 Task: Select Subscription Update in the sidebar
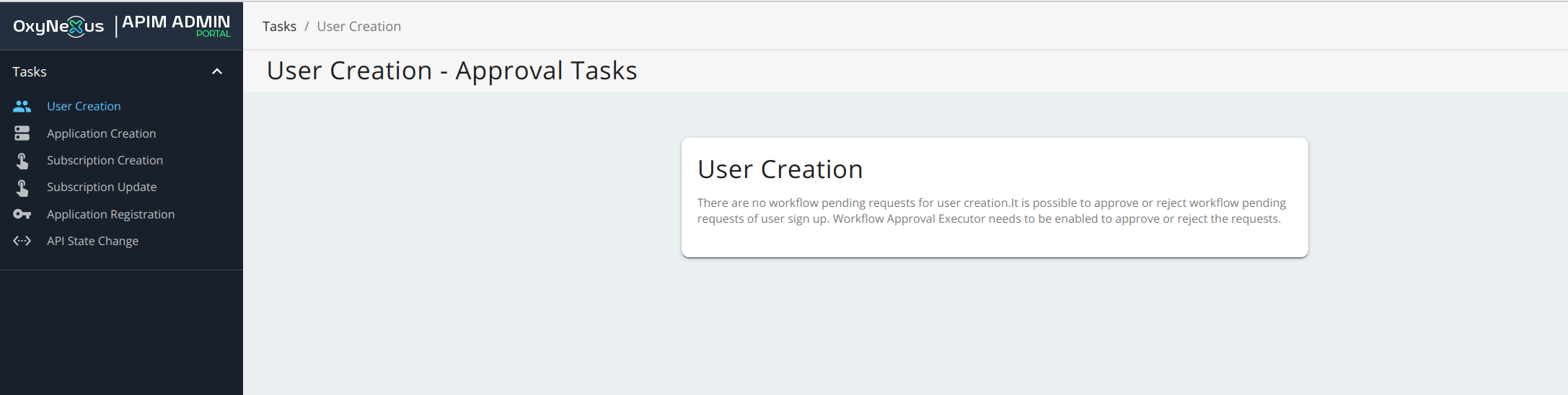(102, 187)
